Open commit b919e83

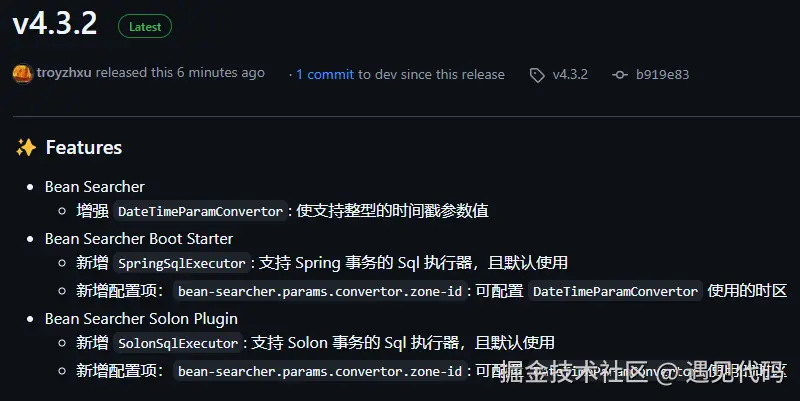662,74
